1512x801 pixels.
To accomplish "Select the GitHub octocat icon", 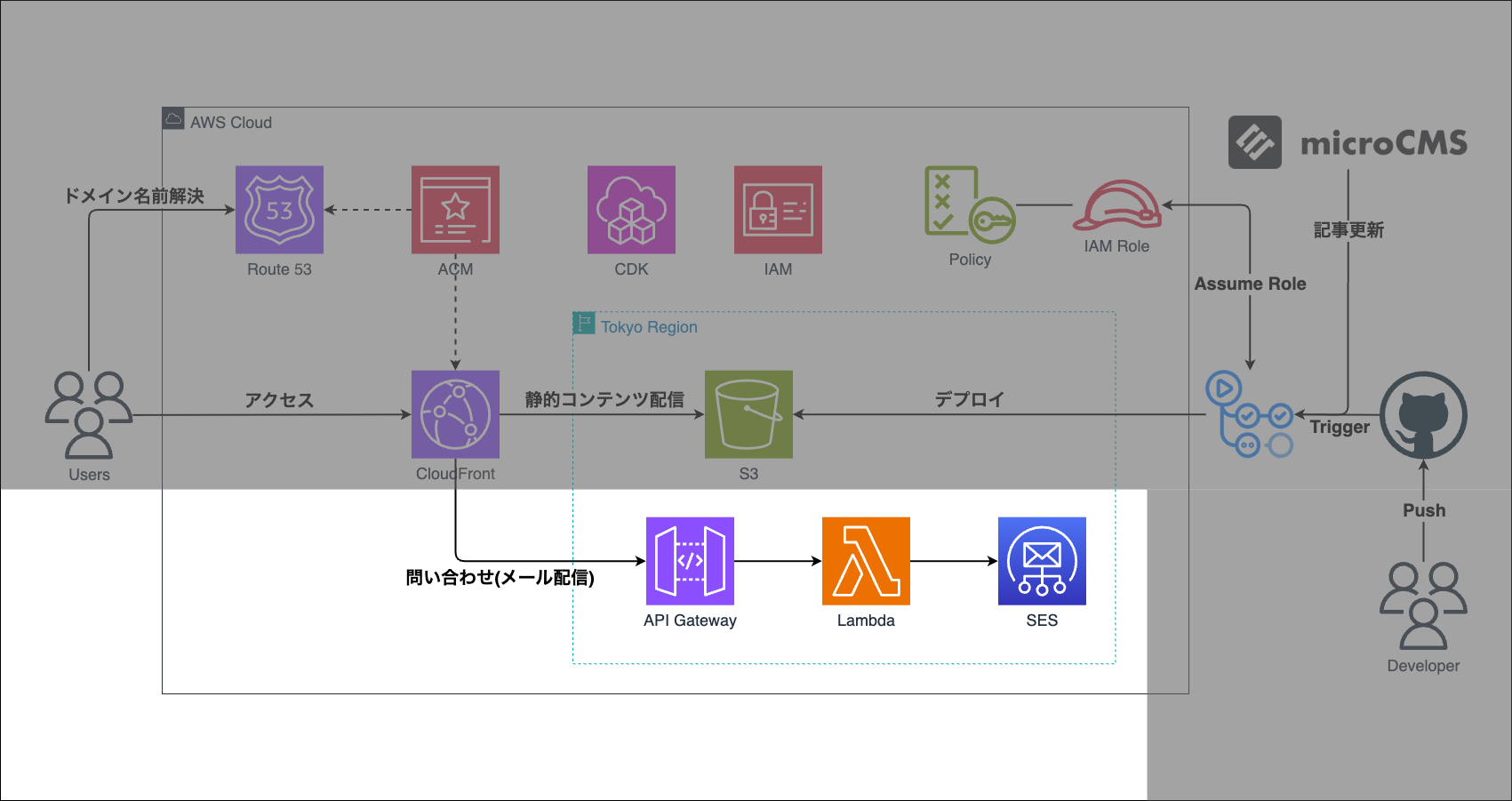I will click(1423, 415).
